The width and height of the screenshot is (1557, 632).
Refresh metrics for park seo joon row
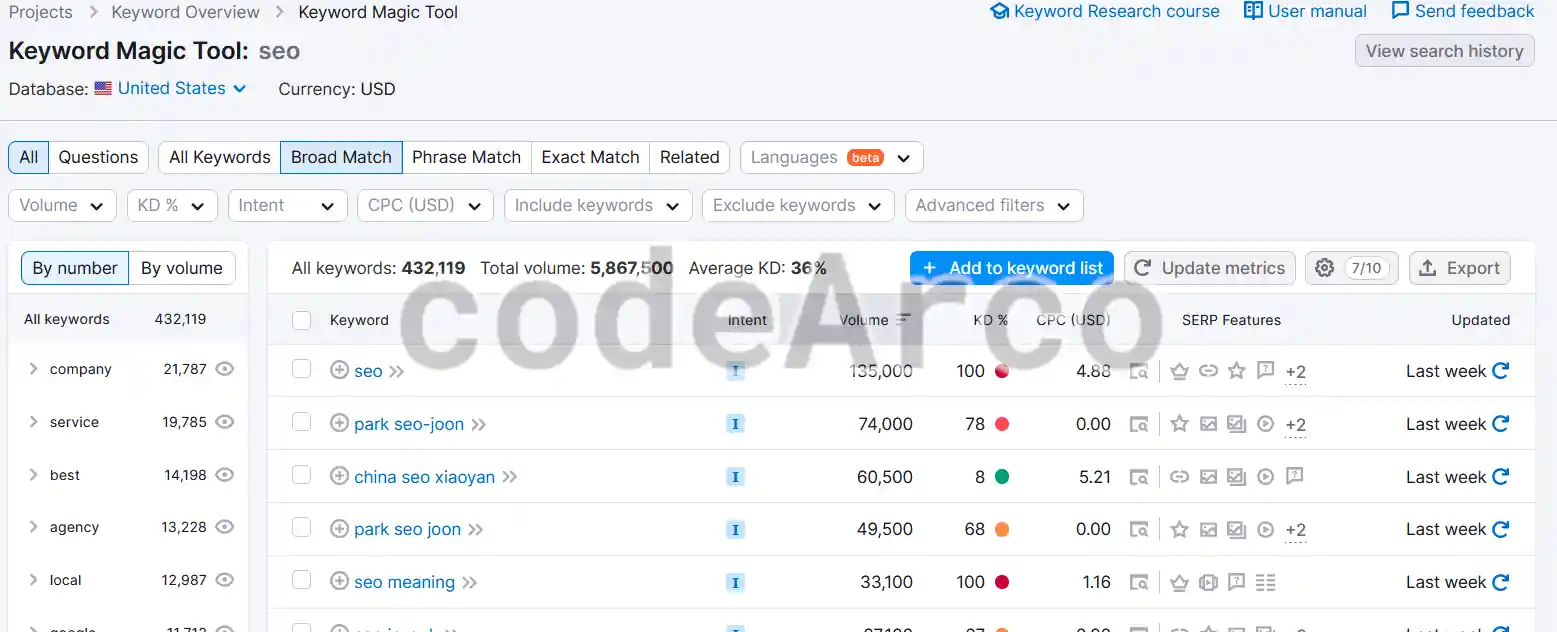(1500, 529)
